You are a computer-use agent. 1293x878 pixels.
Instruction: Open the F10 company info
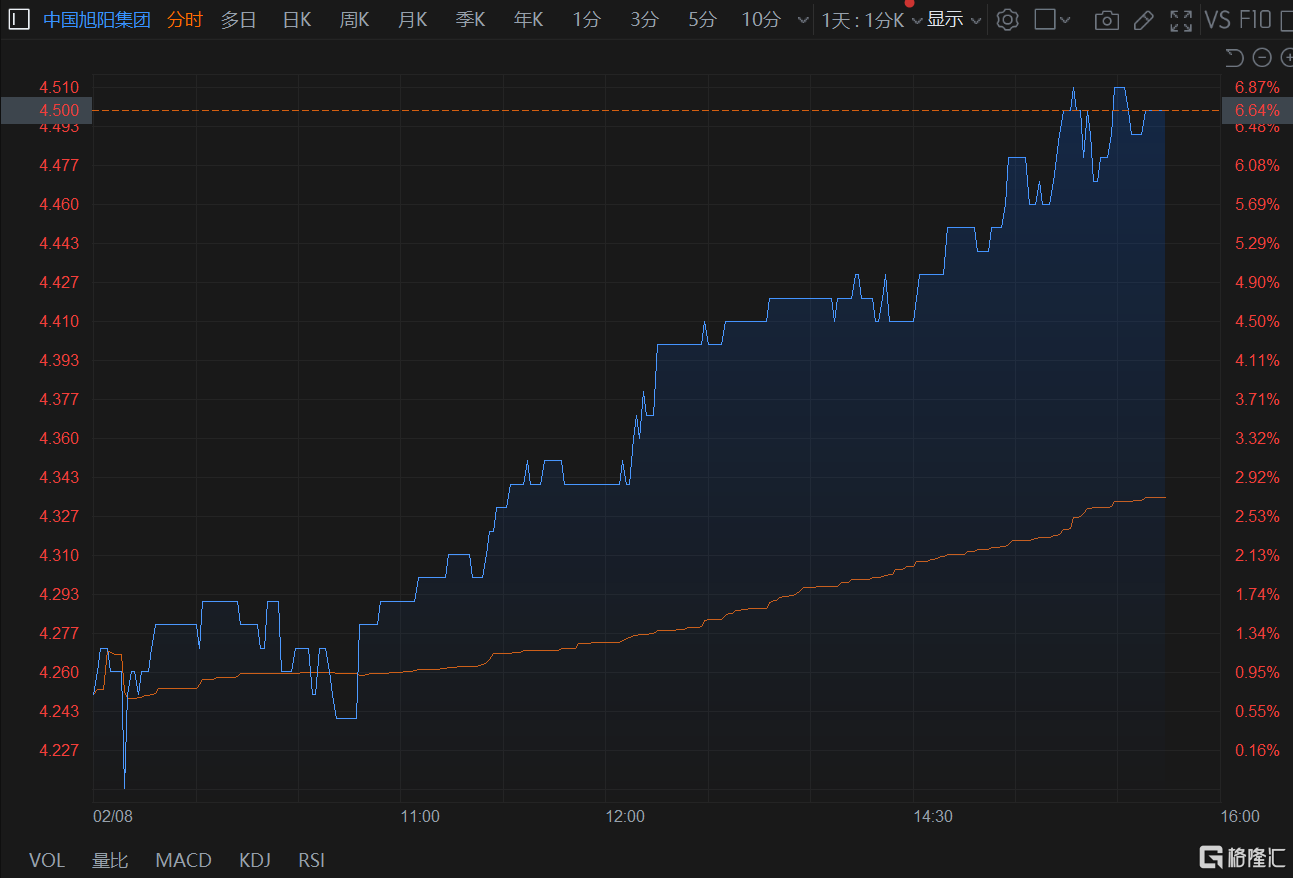pos(1255,20)
